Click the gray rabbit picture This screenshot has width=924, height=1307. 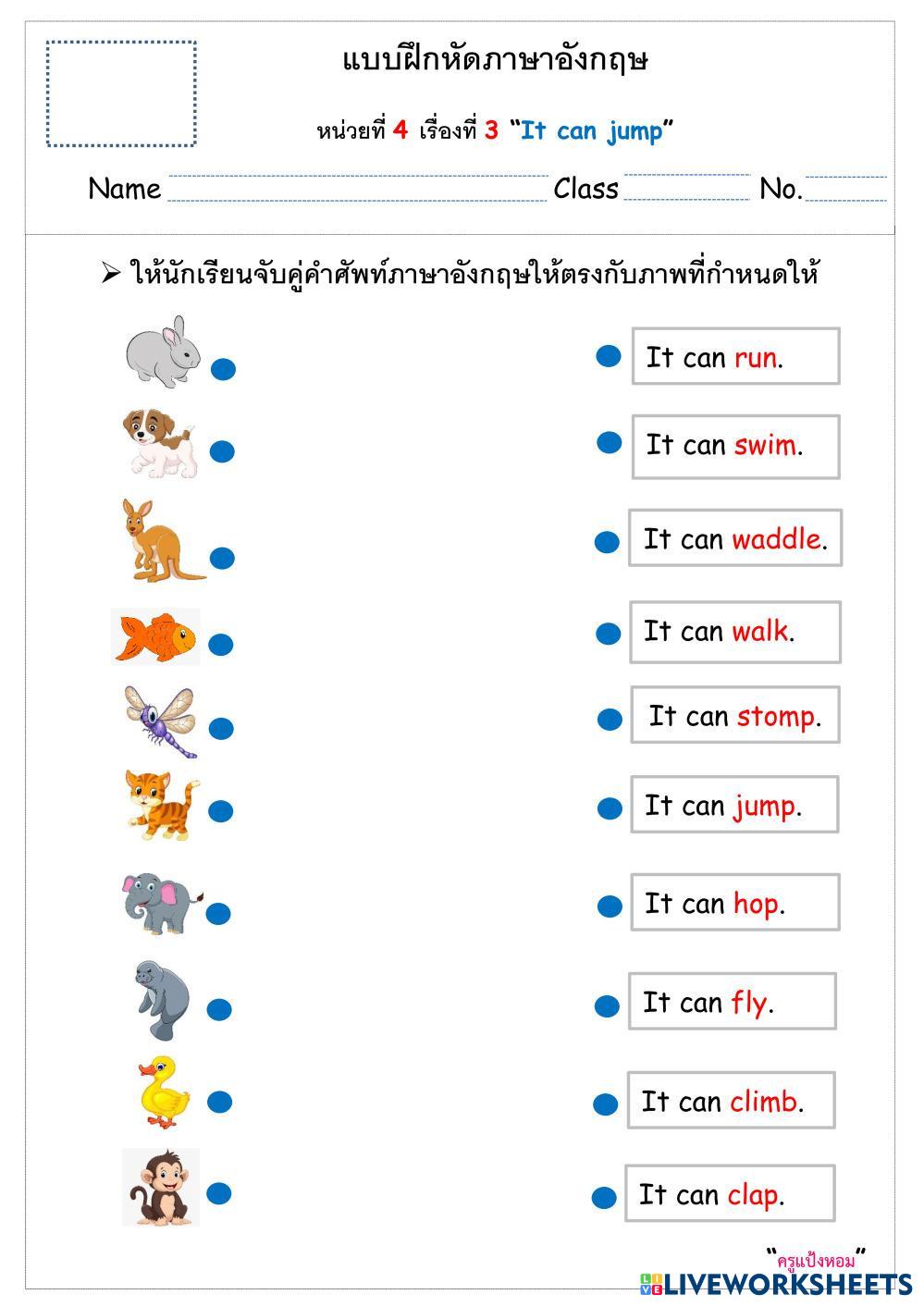(x=164, y=351)
